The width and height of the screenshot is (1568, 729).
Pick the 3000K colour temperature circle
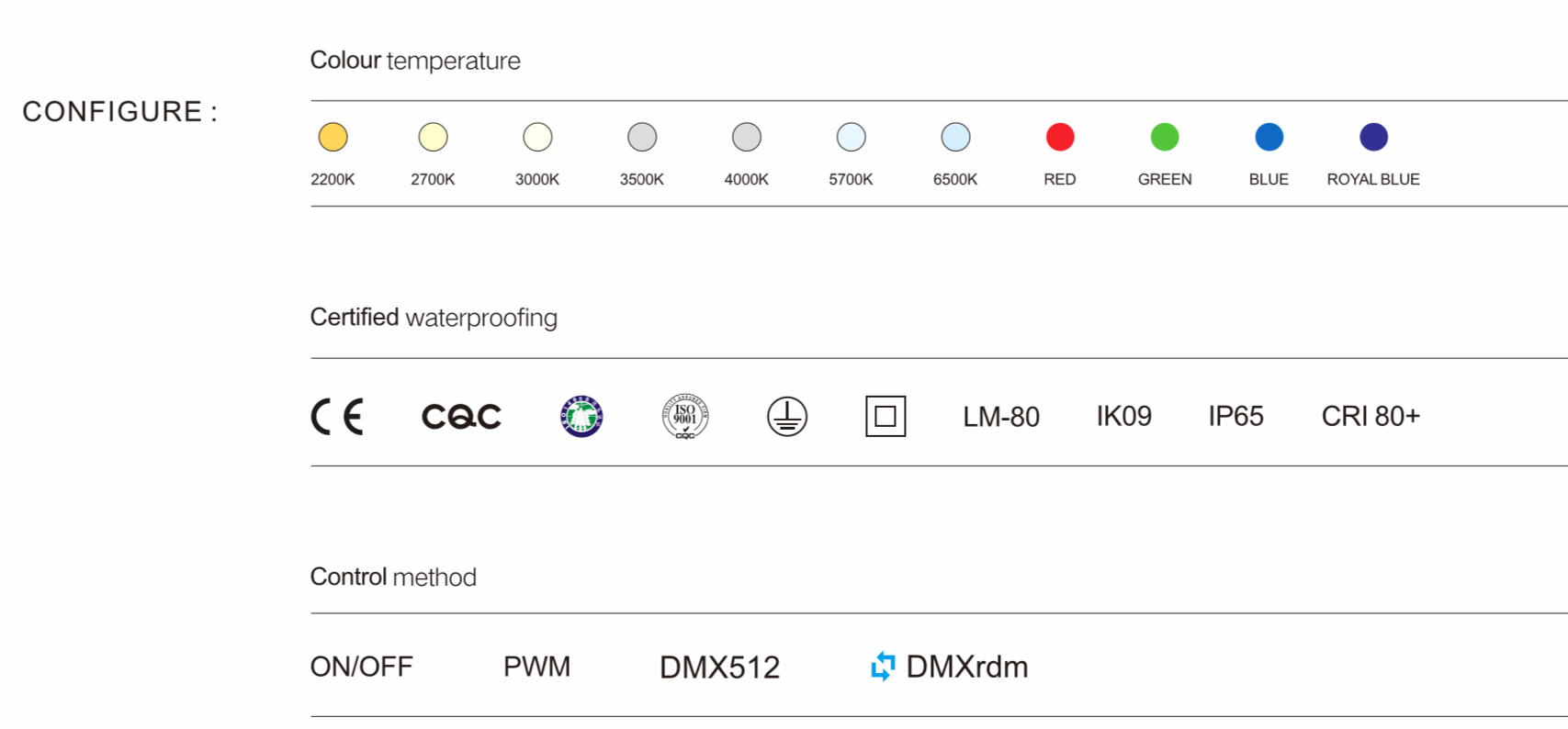click(537, 138)
